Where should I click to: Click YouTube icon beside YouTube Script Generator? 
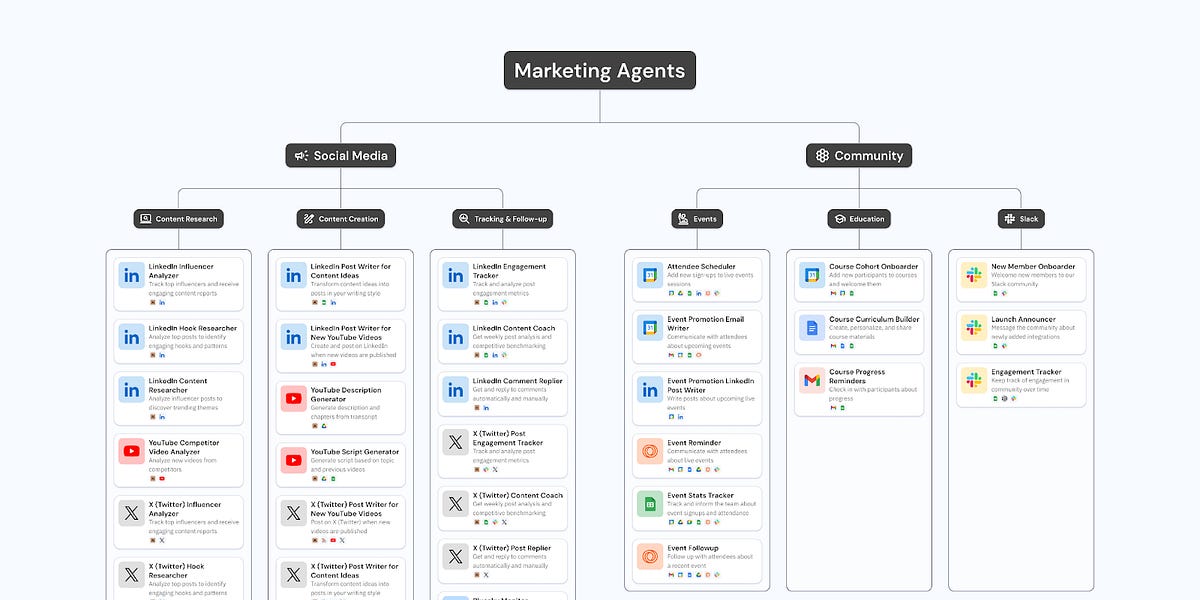293,460
